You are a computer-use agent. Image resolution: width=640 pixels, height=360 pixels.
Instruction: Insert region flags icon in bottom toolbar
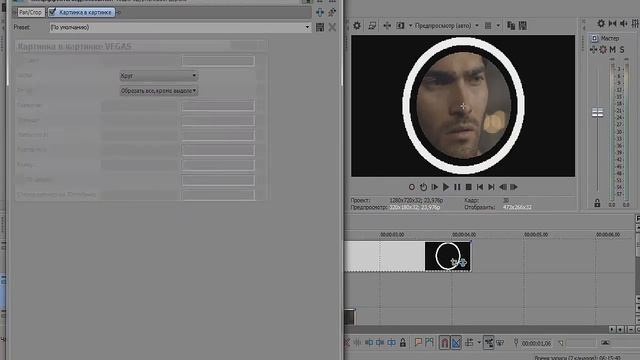(x=429, y=343)
